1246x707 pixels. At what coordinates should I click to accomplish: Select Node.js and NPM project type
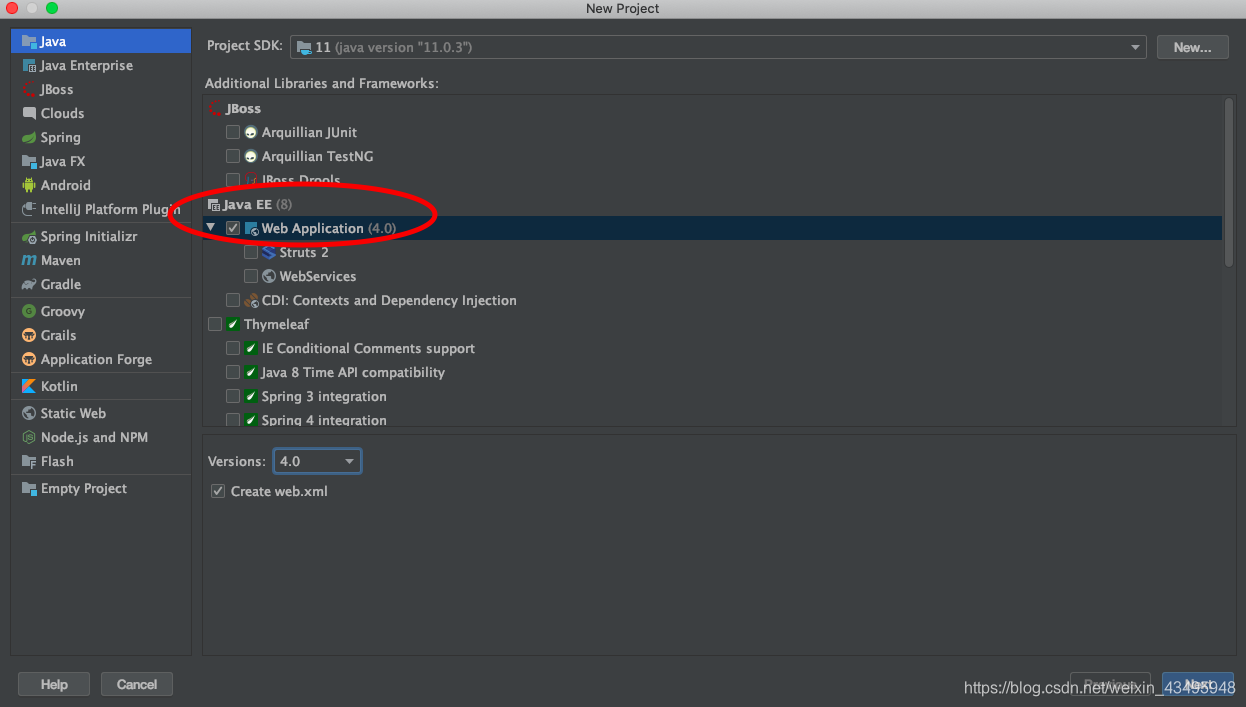(x=101, y=438)
